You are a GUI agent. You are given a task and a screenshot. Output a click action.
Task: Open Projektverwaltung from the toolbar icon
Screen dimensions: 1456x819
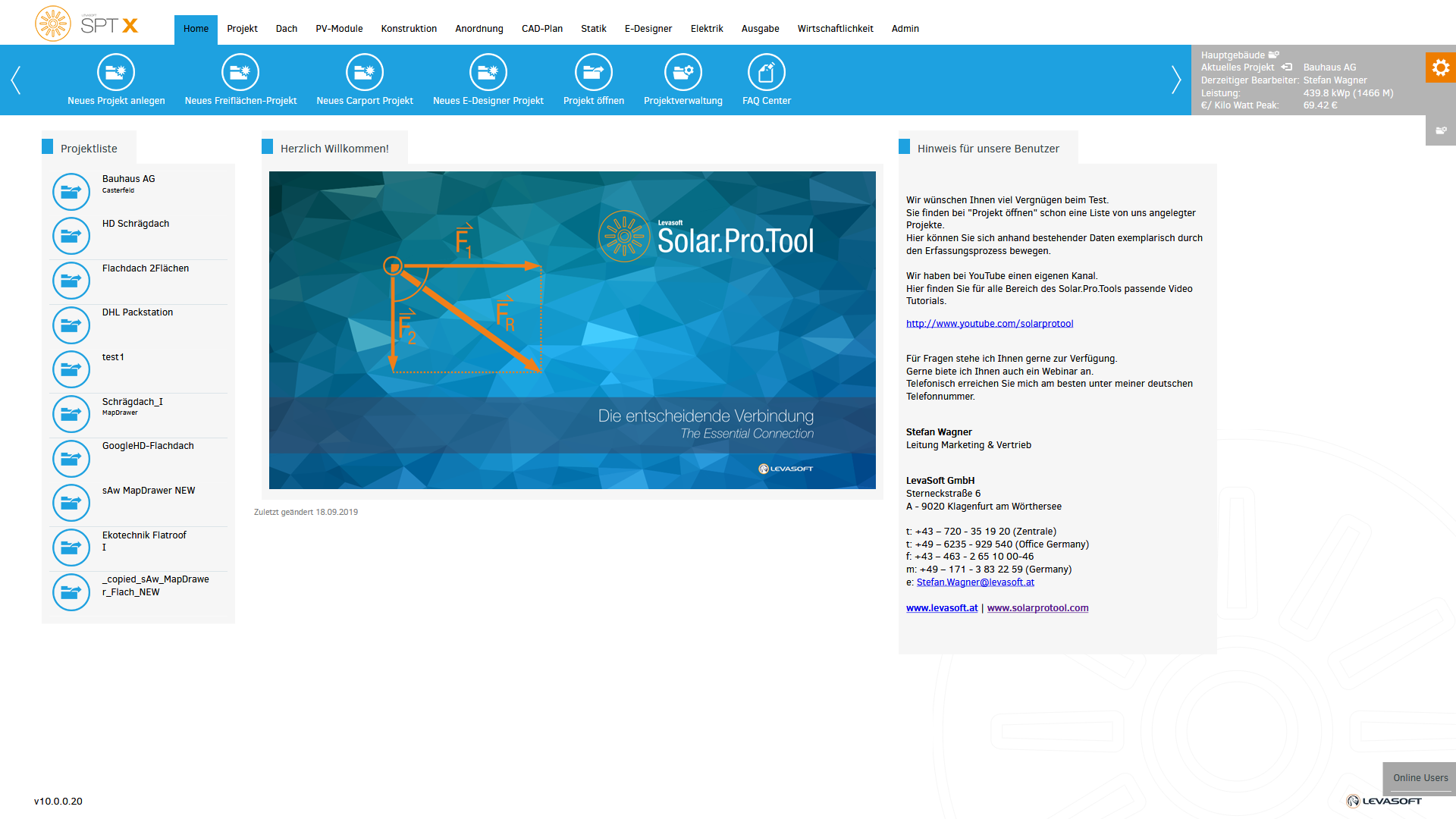[683, 72]
